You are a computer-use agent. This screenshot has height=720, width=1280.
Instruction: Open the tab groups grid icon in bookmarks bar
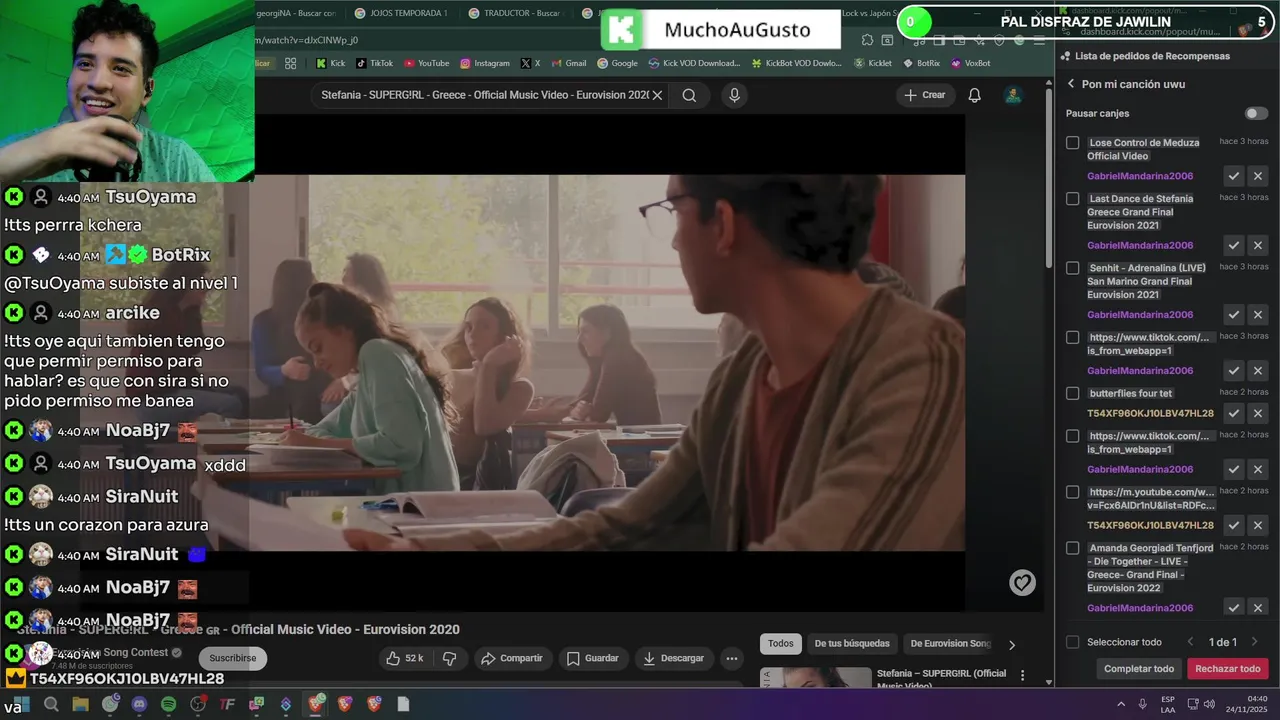point(290,63)
